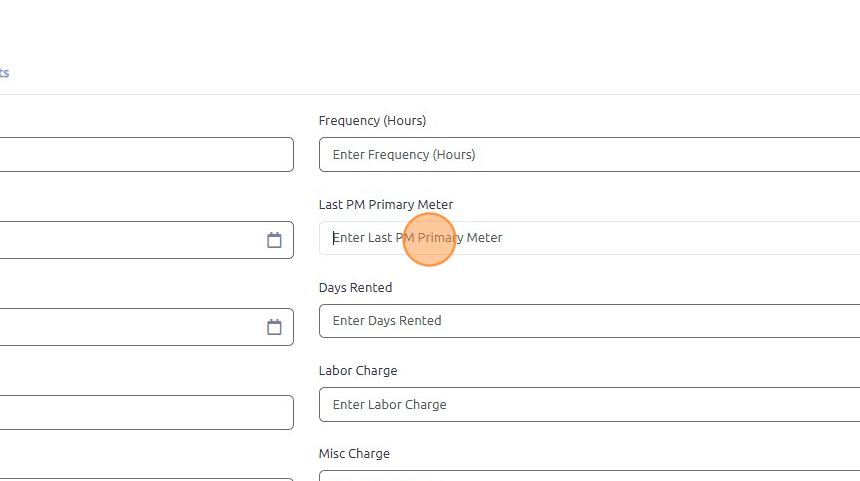Image resolution: width=860 pixels, height=481 pixels.
Task: Click the Last PM Primary Meter label
Action: [x=385, y=205]
